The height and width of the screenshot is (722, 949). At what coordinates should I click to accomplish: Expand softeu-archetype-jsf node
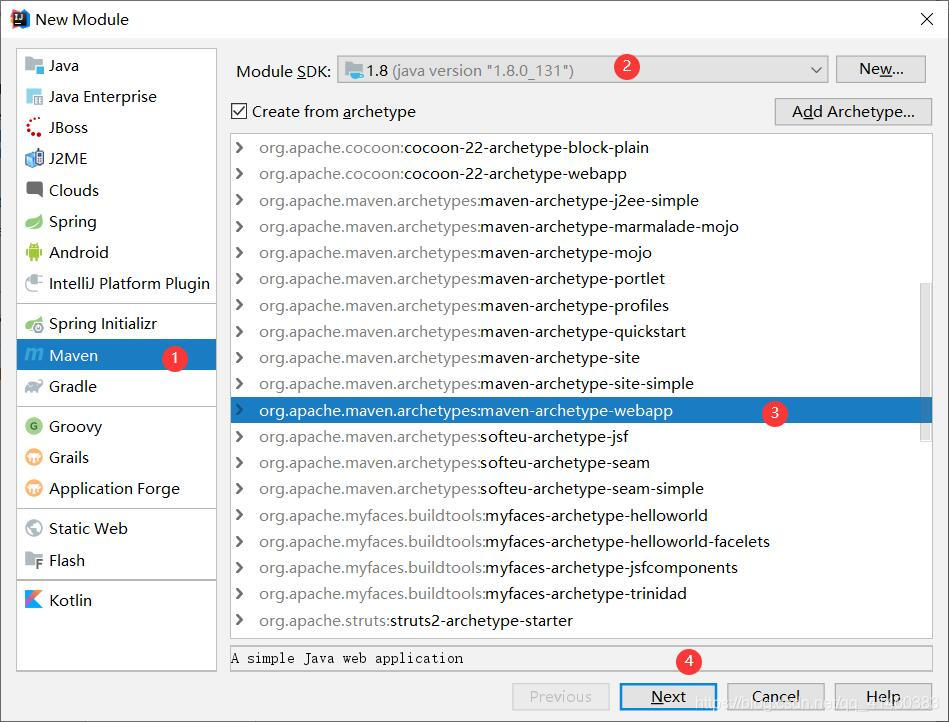tap(240, 436)
